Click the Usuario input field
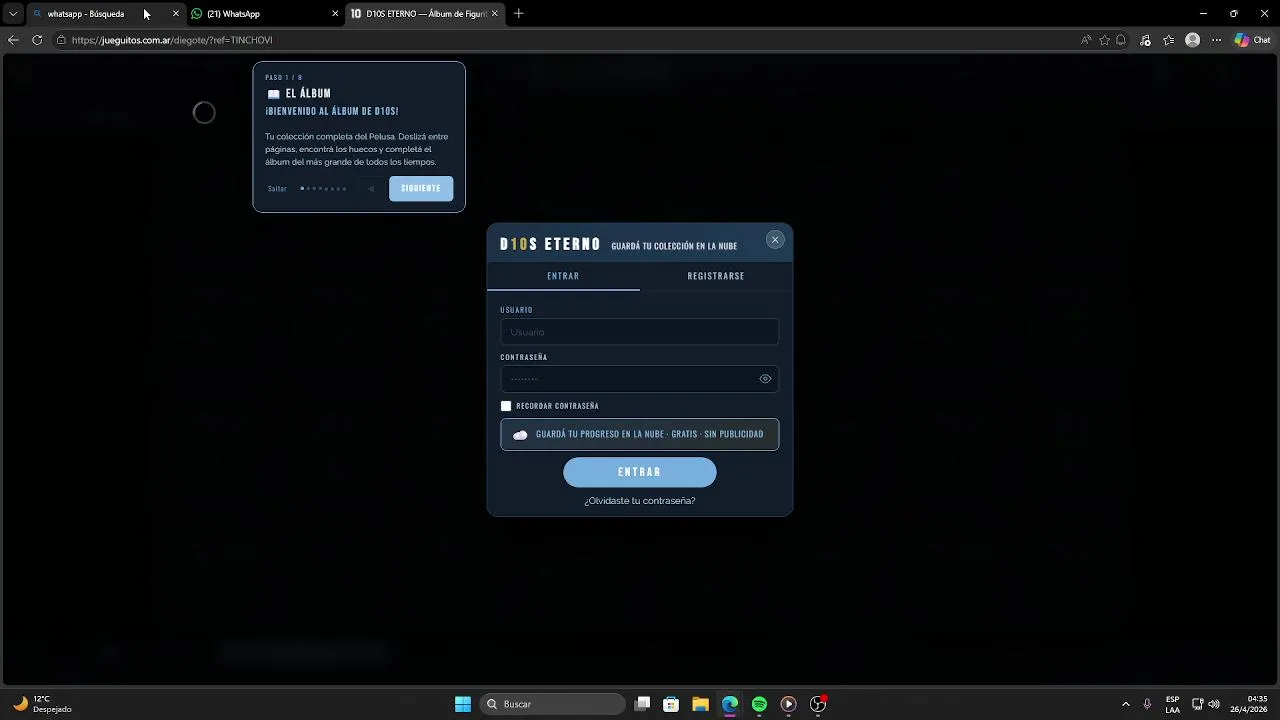Screen dimensions: 1280x720 [640, 332]
